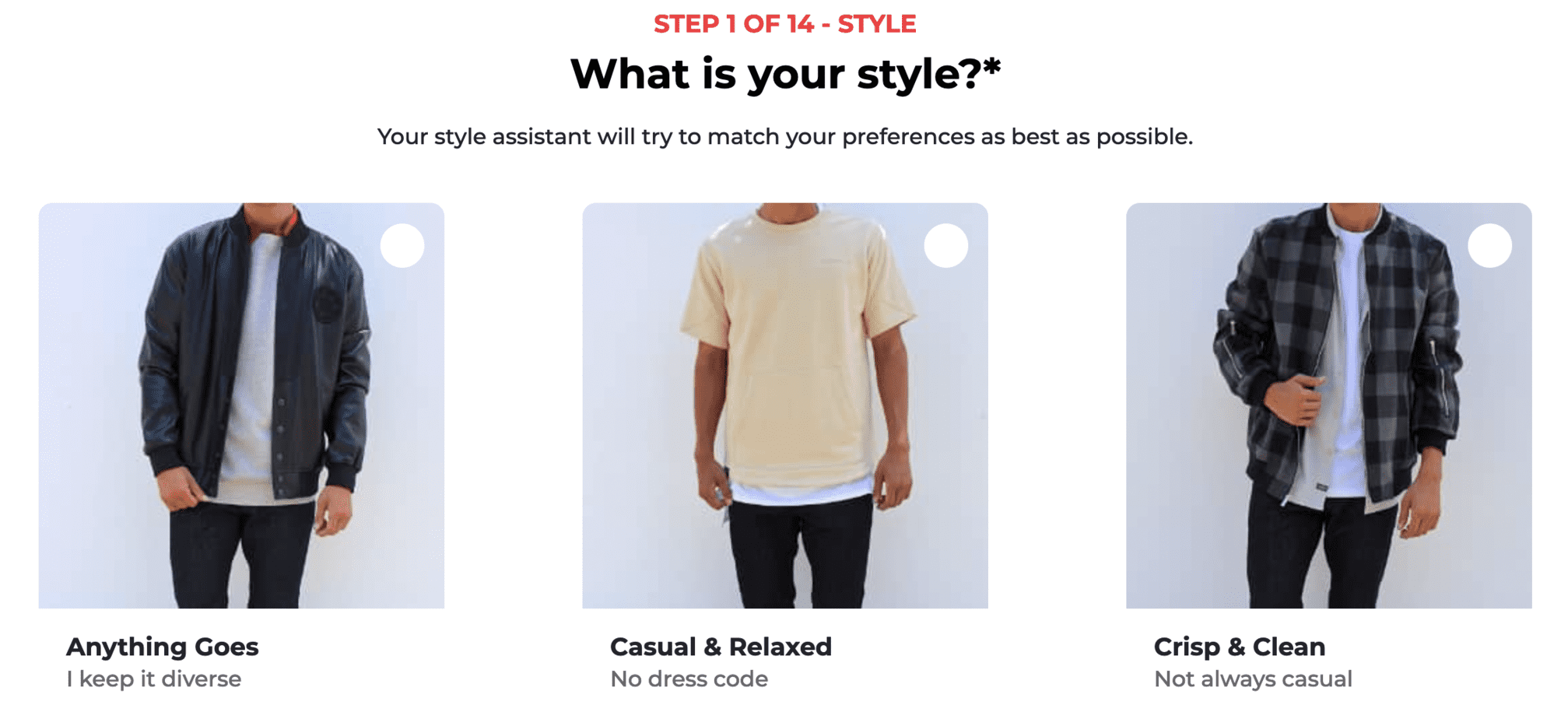
Task: Click the round emblem patch on leather jacket
Action: [327, 304]
